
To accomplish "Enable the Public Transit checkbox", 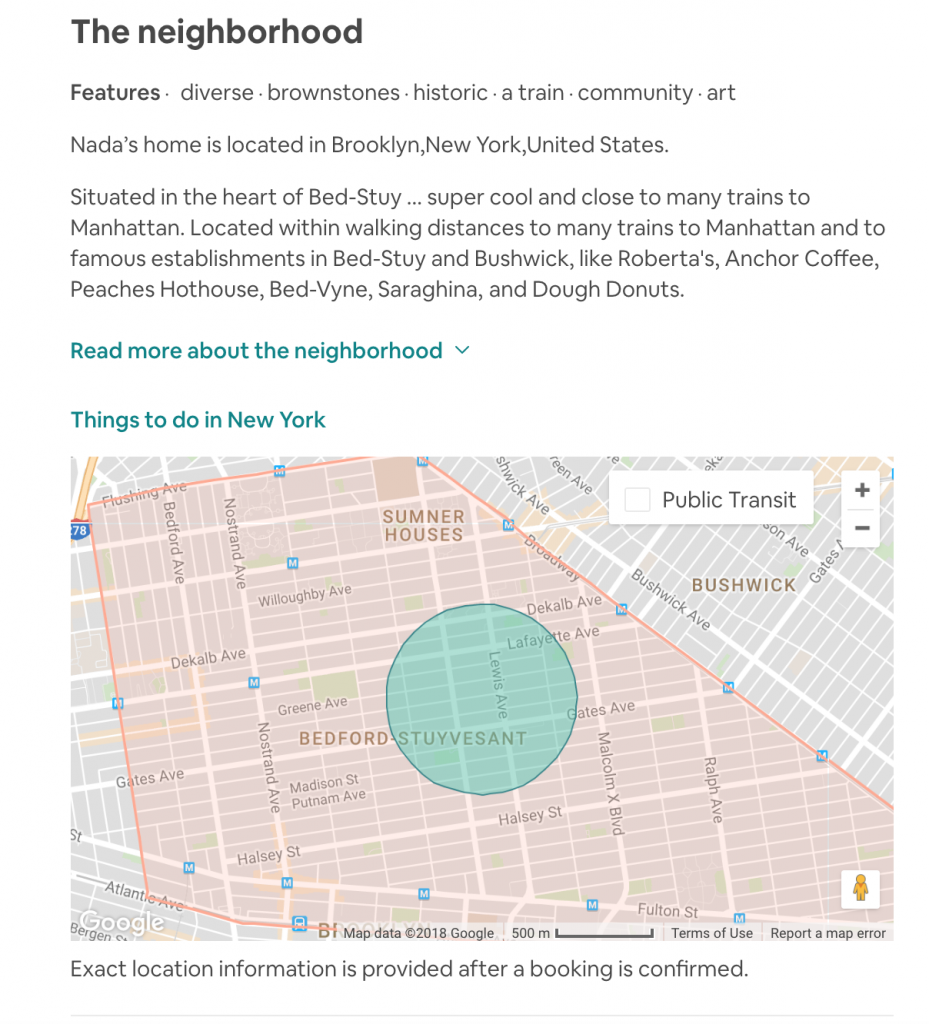I will click(637, 500).
